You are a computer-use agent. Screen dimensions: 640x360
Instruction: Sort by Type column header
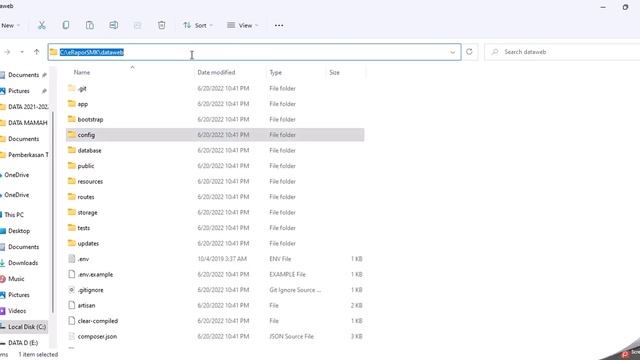[x=276, y=72]
